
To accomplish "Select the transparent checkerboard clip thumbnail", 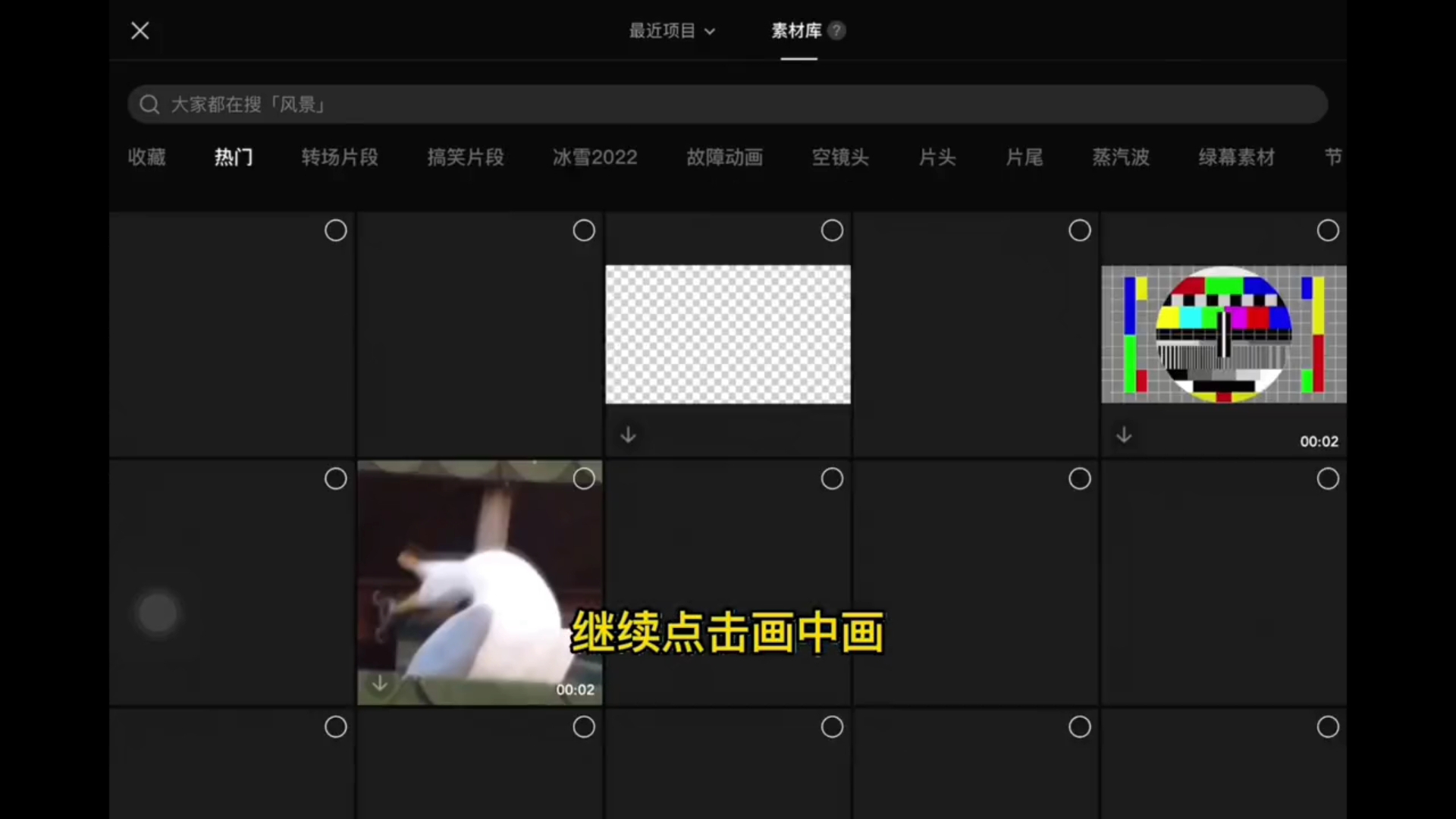I will pos(728,334).
